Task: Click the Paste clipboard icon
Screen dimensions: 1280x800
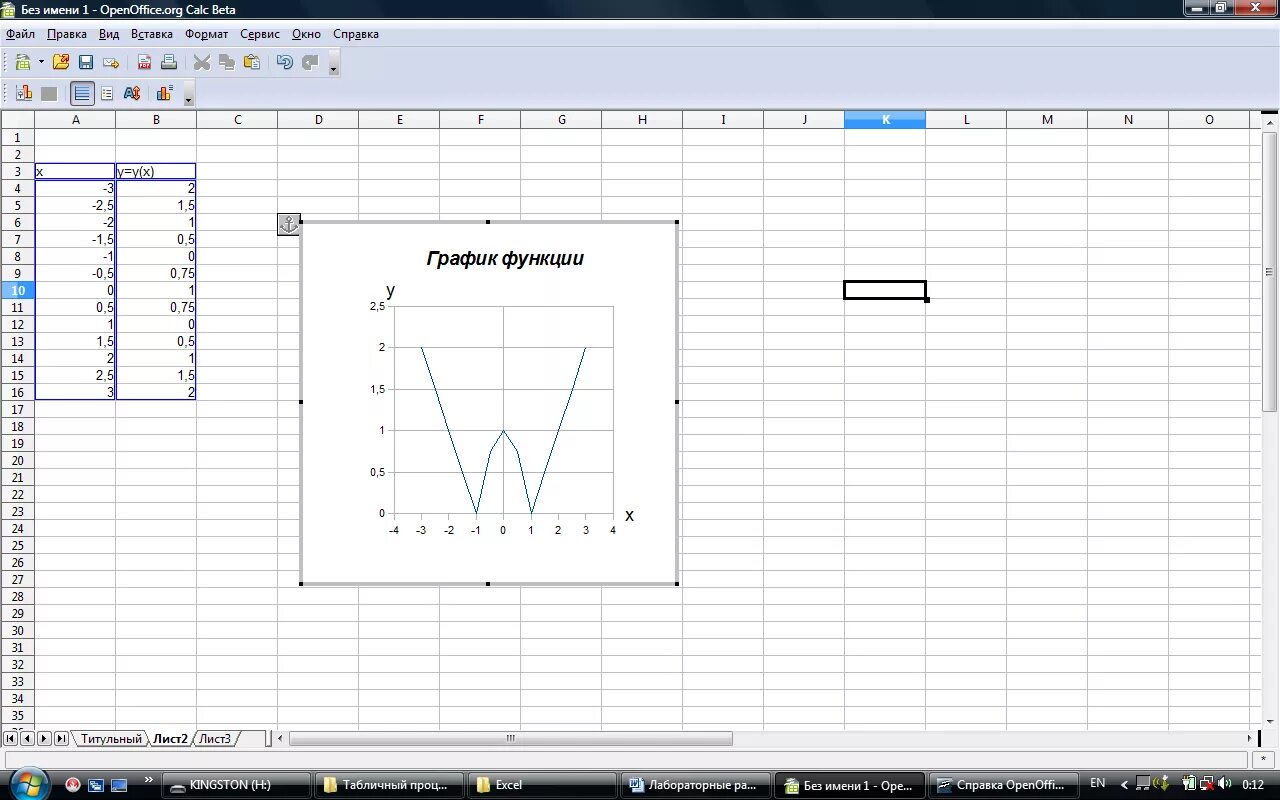Action: pos(252,62)
